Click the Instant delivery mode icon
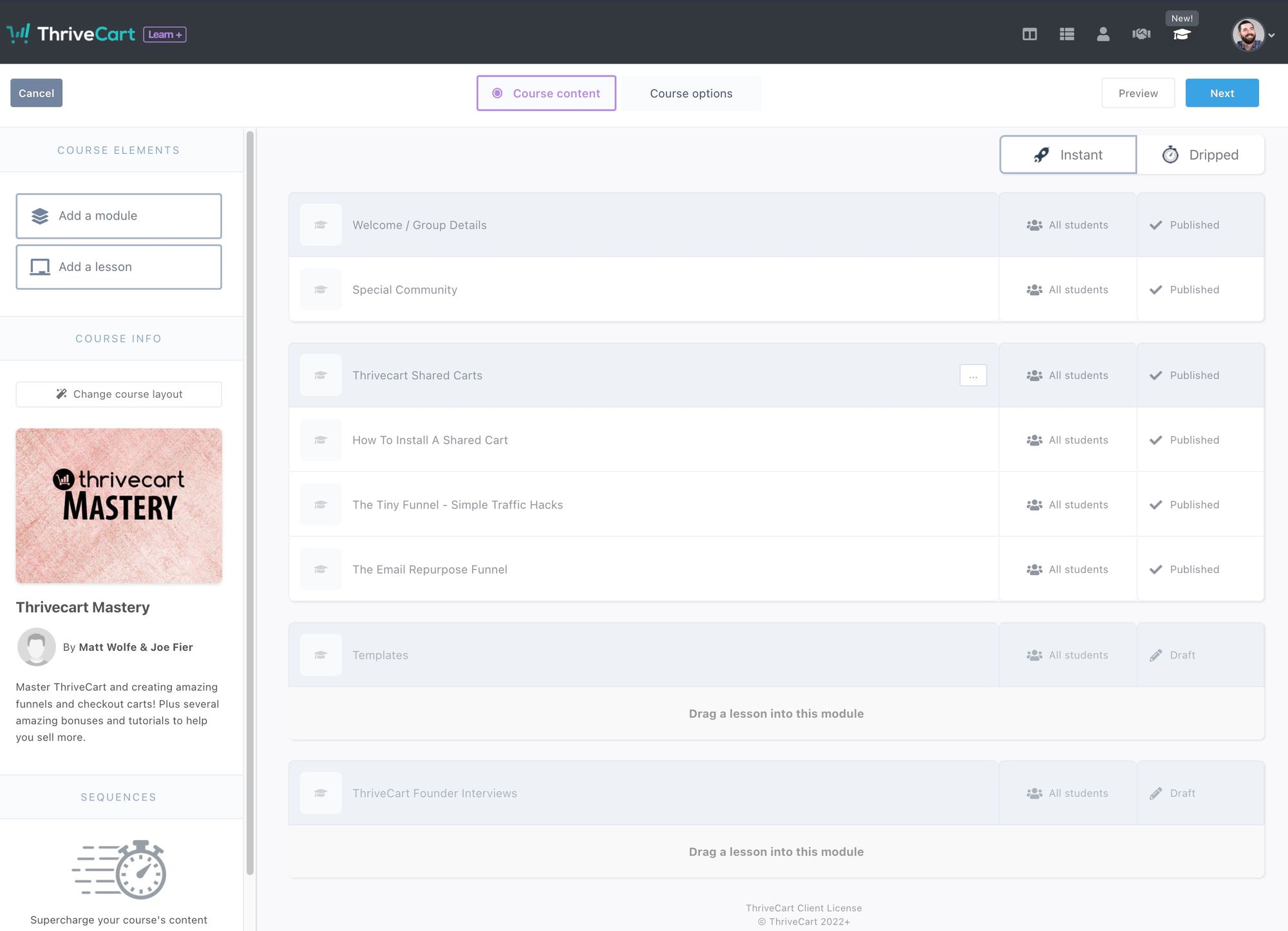 click(1042, 154)
